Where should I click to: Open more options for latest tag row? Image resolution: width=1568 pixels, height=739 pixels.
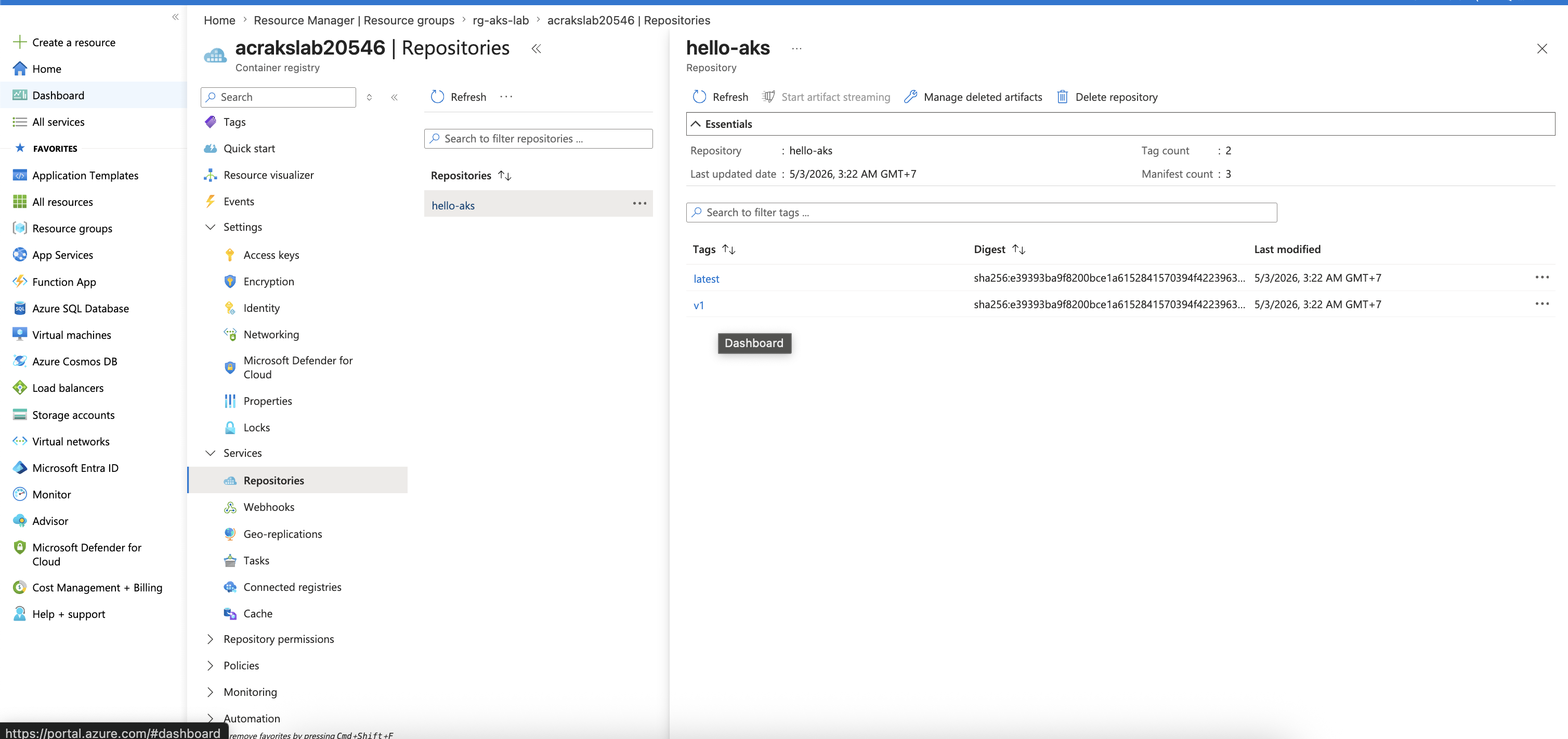pos(1542,278)
